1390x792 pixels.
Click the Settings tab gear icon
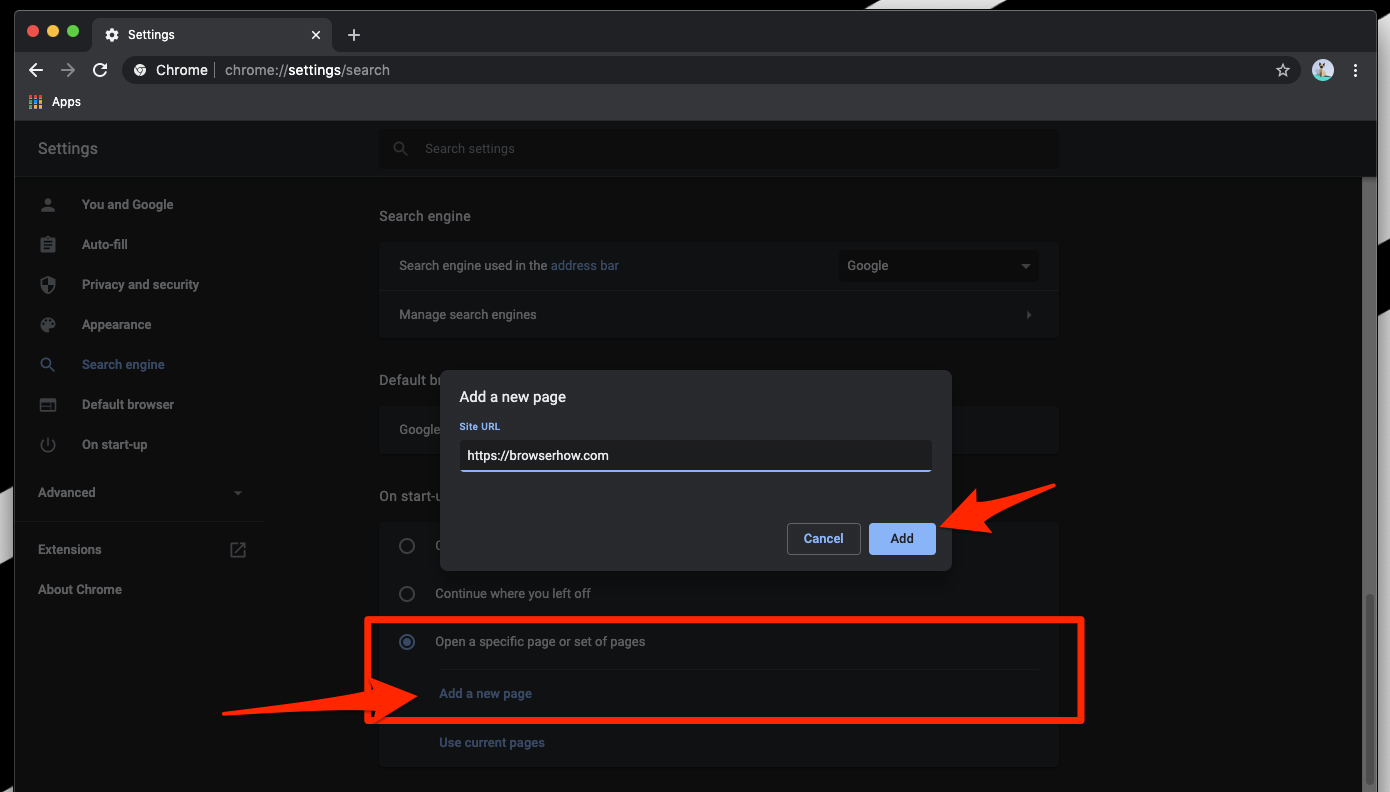click(x=112, y=35)
